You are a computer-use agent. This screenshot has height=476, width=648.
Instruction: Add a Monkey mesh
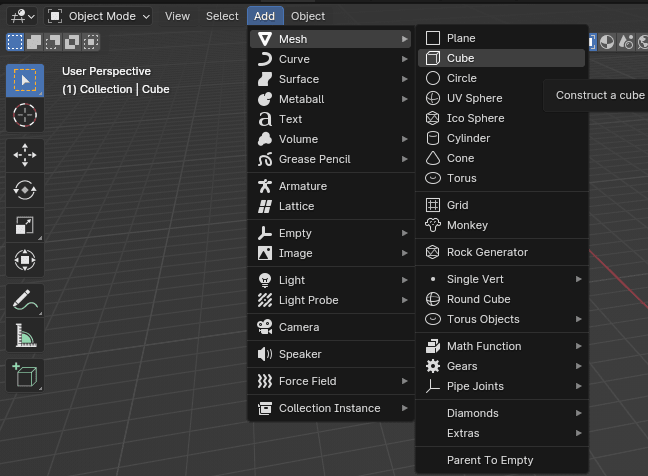467,225
